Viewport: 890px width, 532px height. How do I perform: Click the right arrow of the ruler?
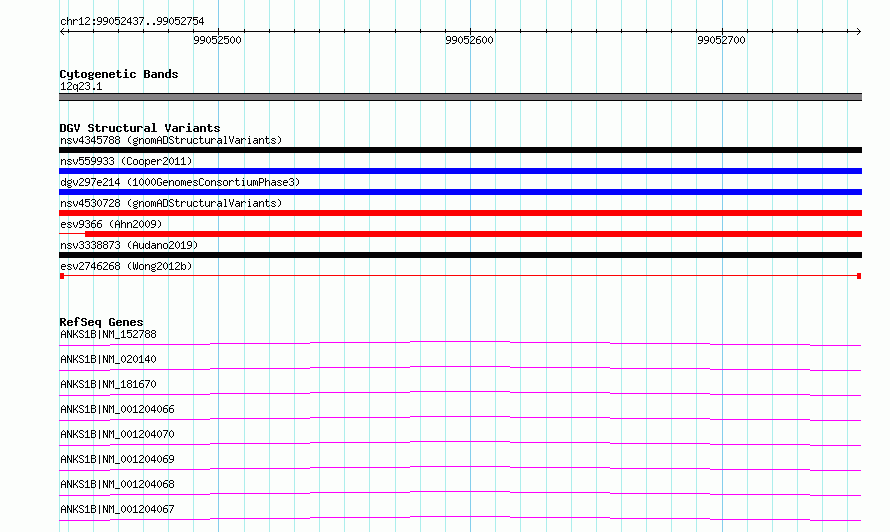[858, 32]
